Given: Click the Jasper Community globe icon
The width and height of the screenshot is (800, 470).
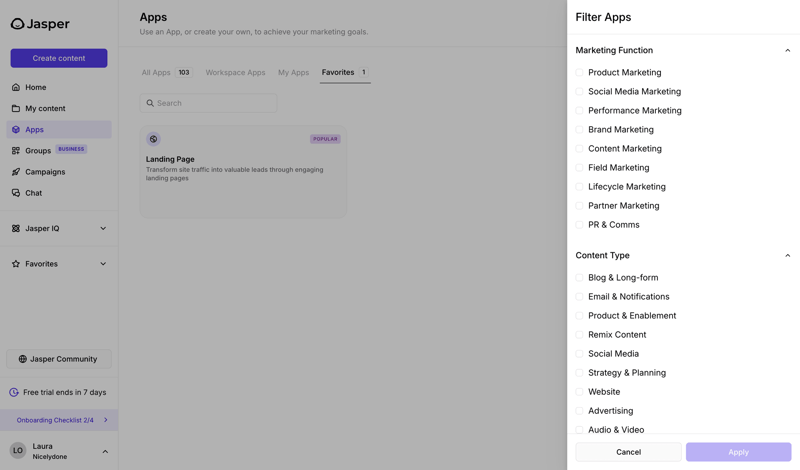Looking at the screenshot, I should pos(22,359).
